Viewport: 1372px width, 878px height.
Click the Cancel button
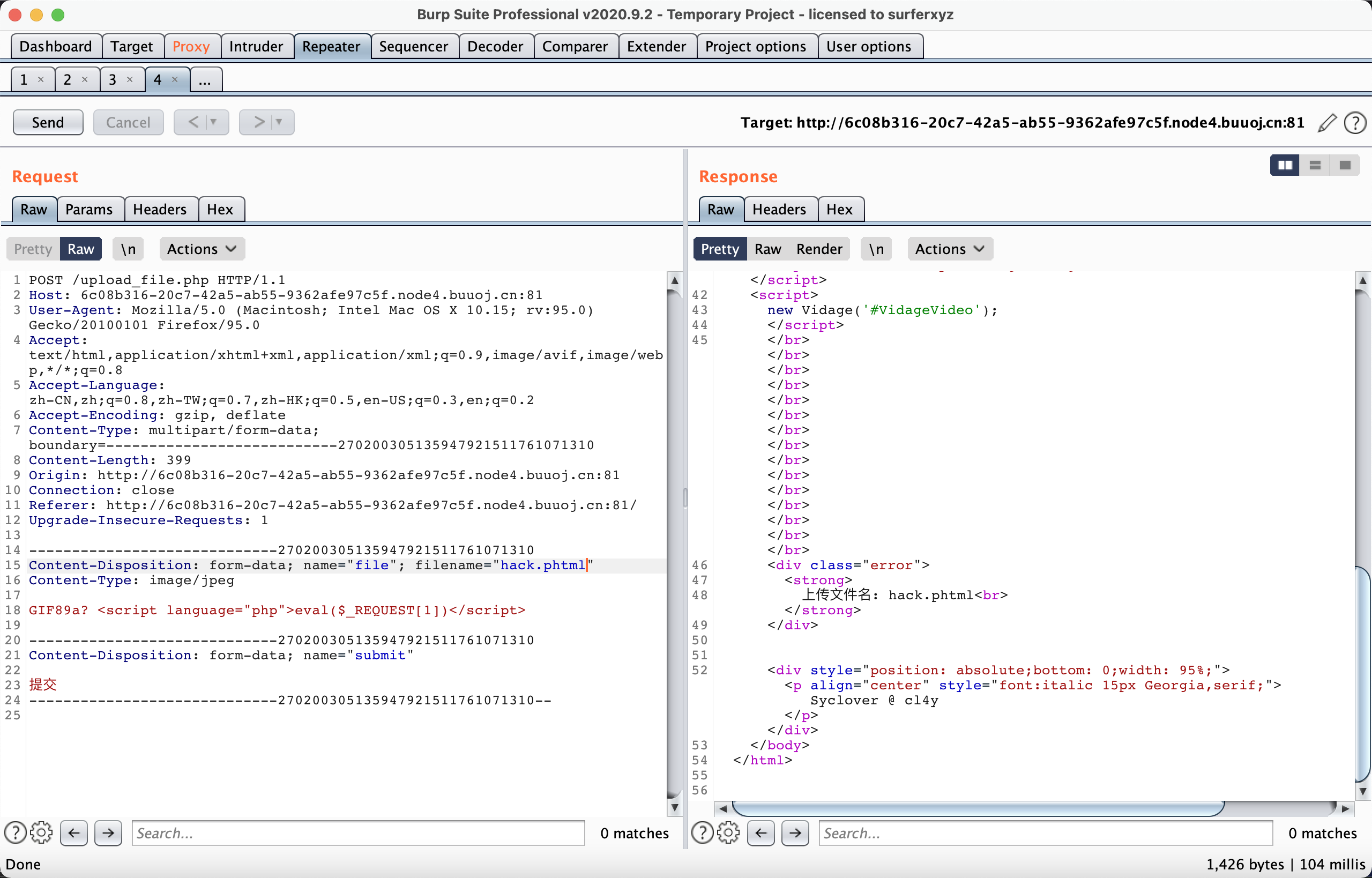[x=128, y=122]
